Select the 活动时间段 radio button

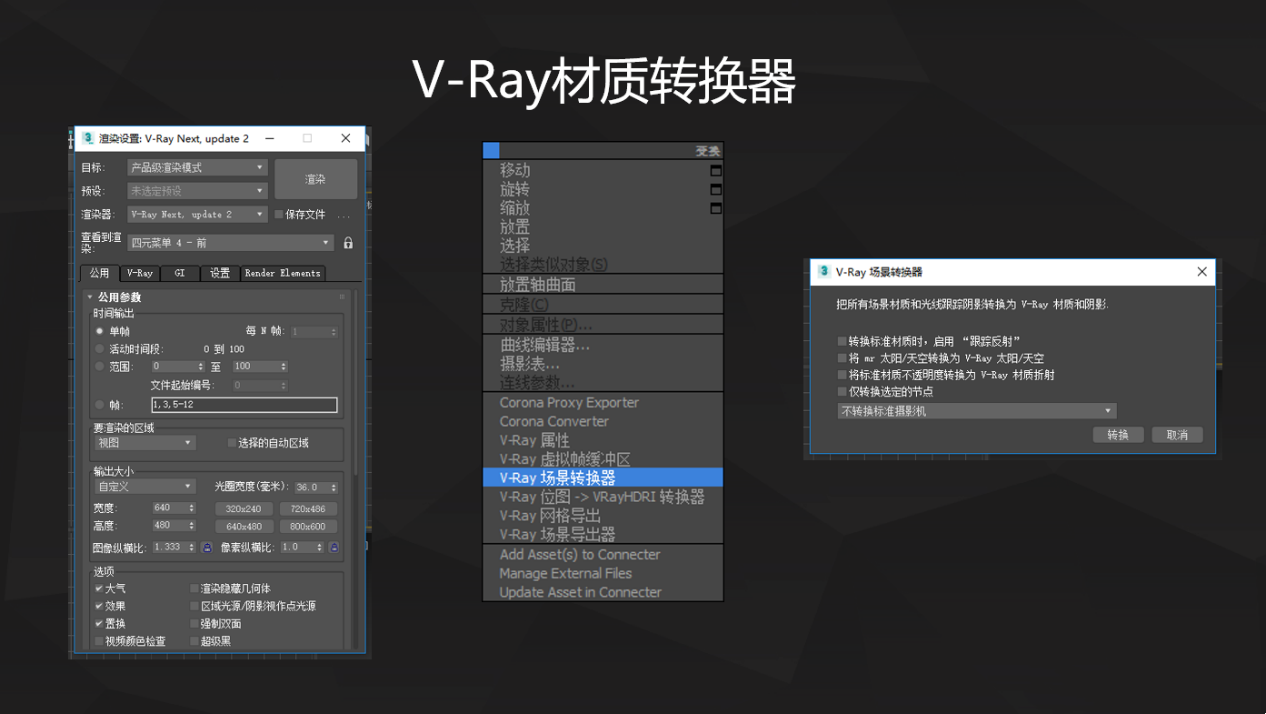[x=99, y=349]
